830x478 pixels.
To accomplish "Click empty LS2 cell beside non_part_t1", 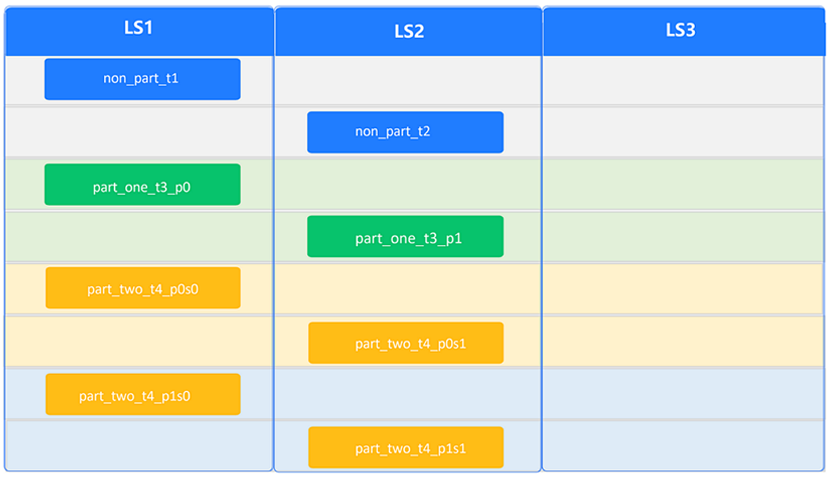I will click(408, 80).
